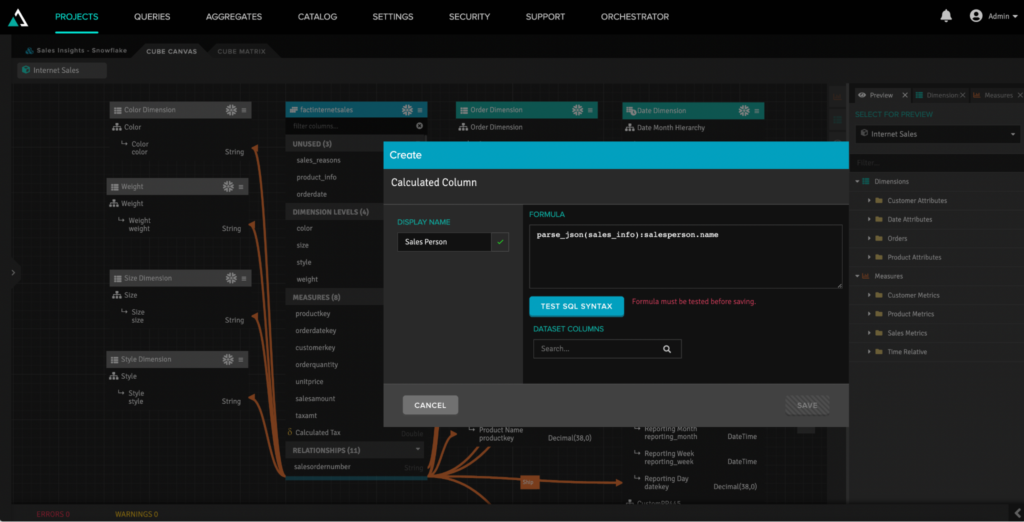The width and height of the screenshot is (1024, 522).
Task: Click the search magnifier in Dataset Columns
Action: pyautogui.click(x=667, y=349)
